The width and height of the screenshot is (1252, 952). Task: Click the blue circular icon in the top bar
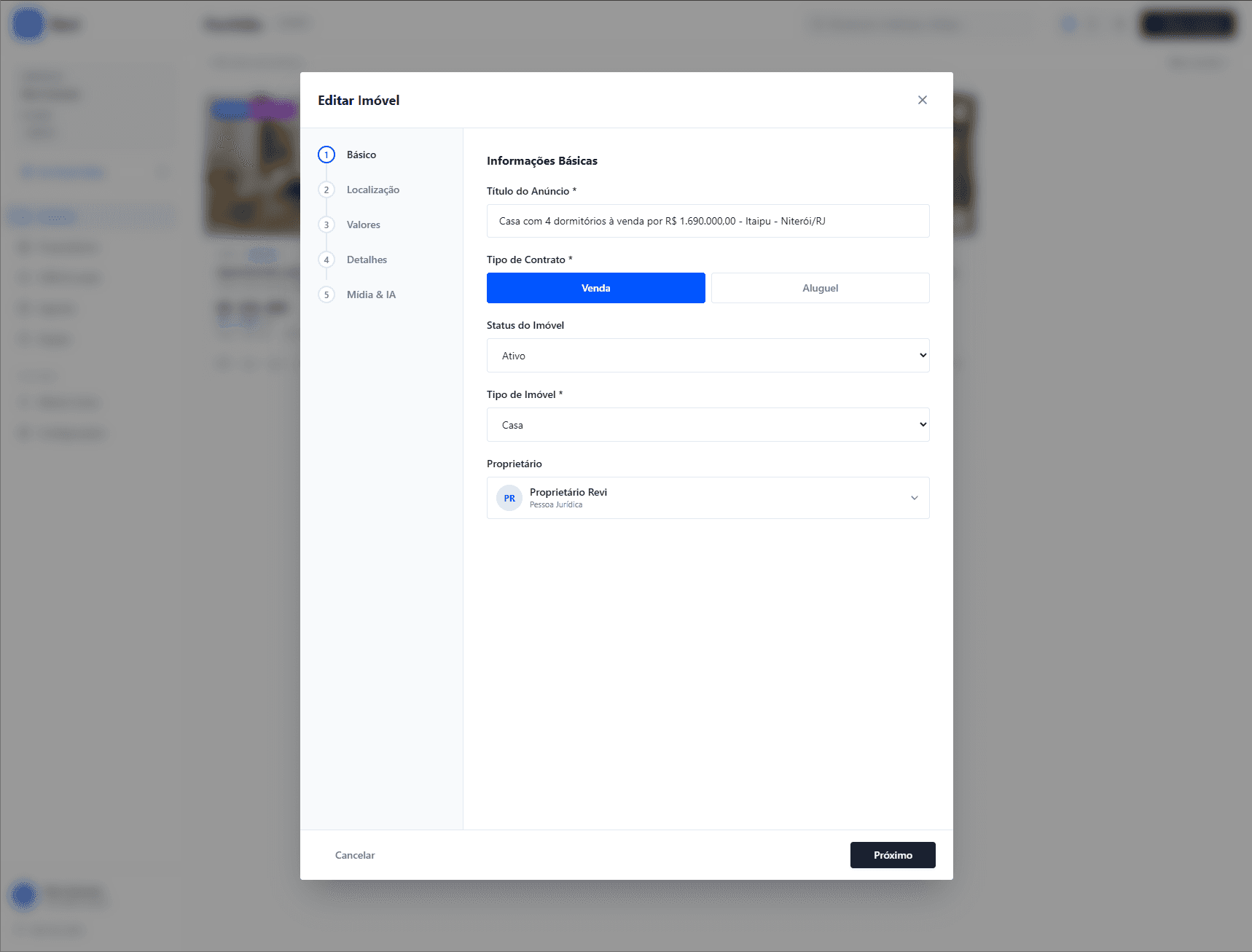(x=1068, y=24)
